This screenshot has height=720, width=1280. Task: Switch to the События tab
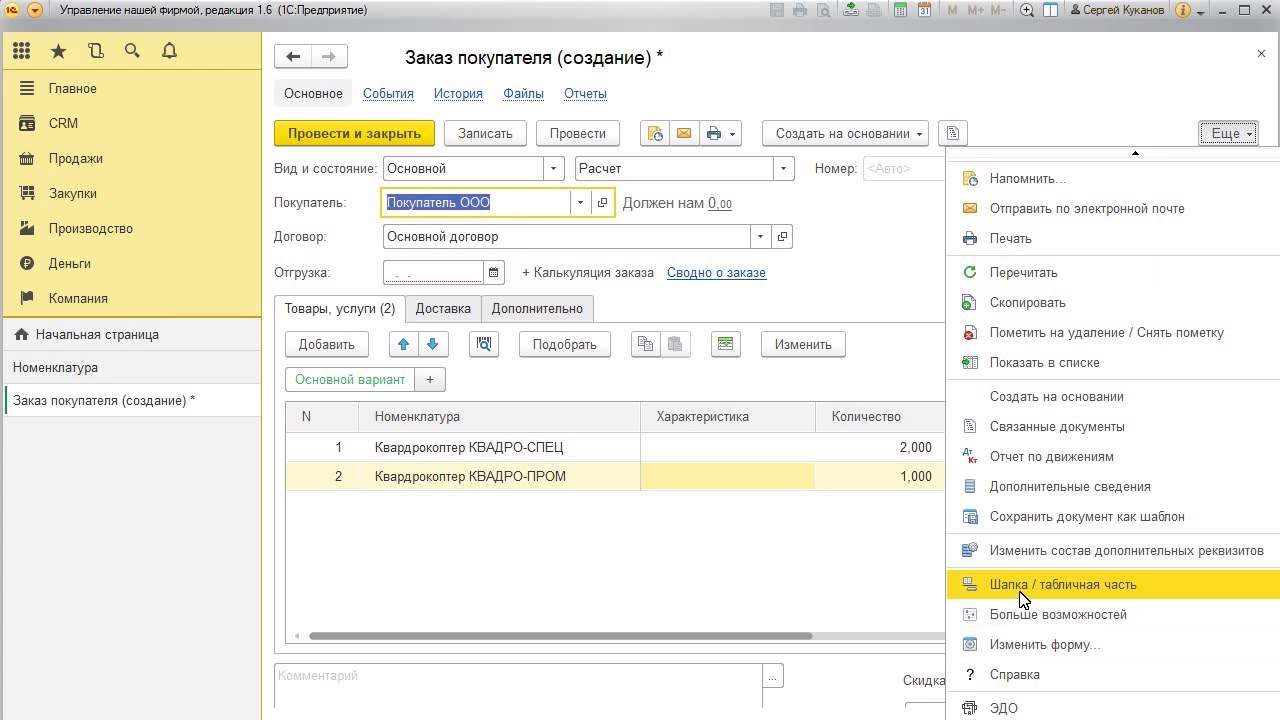click(x=388, y=93)
